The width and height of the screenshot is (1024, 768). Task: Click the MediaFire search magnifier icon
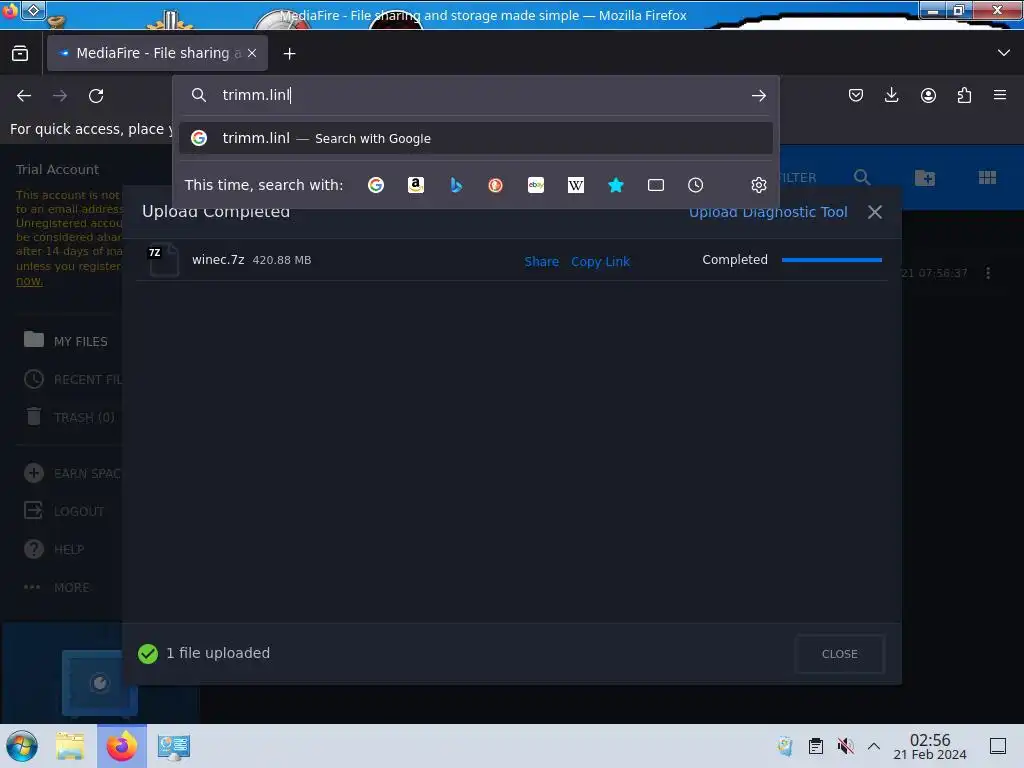(x=862, y=177)
